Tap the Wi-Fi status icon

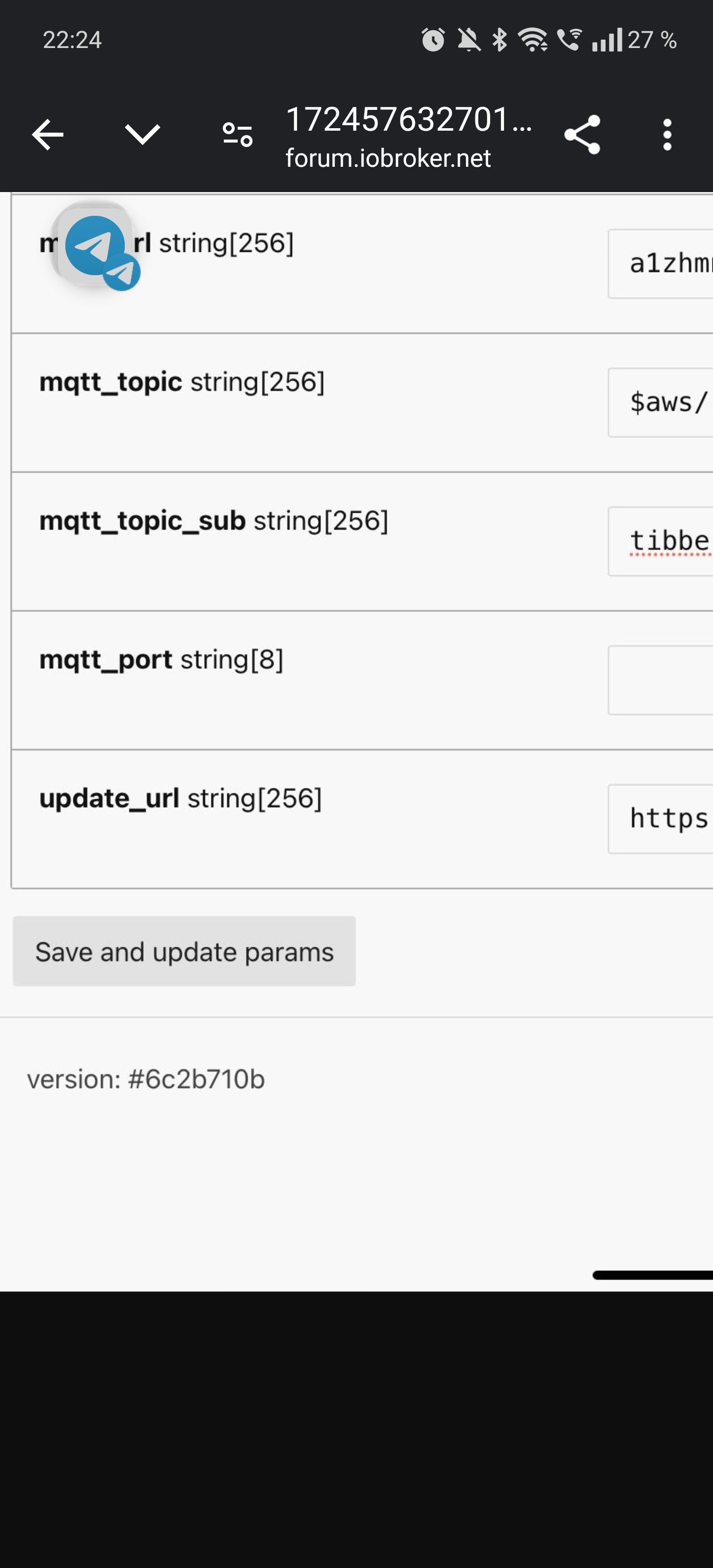(x=532, y=40)
